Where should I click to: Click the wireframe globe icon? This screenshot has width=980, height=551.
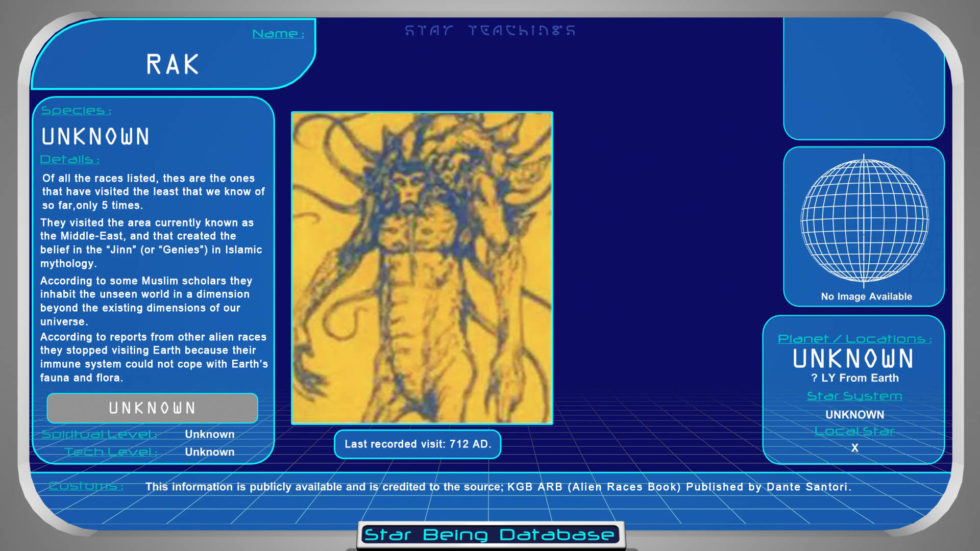click(863, 220)
